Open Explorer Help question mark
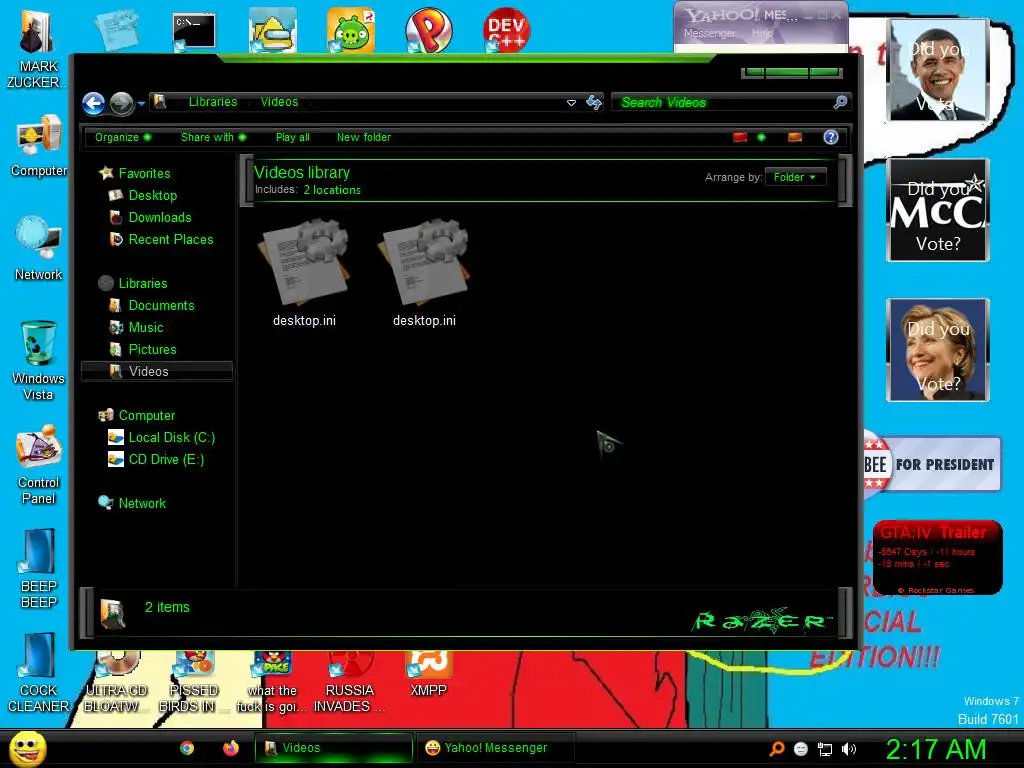 tap(831, 137)
